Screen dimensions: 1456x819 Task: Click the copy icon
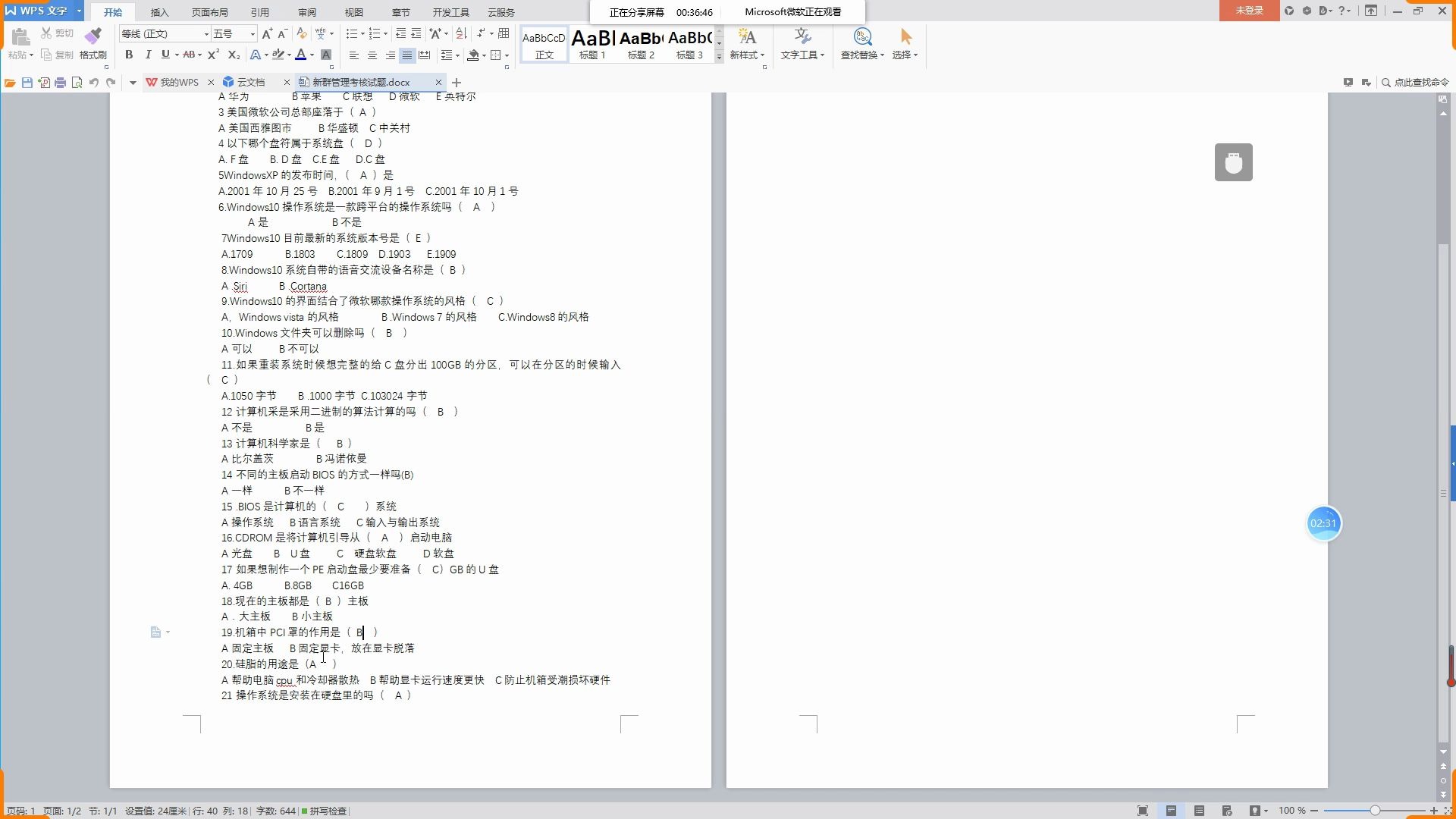(46, 55)
